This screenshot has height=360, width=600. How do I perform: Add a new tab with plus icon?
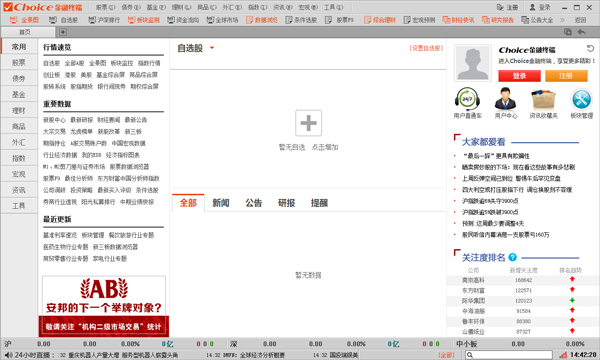63,32
